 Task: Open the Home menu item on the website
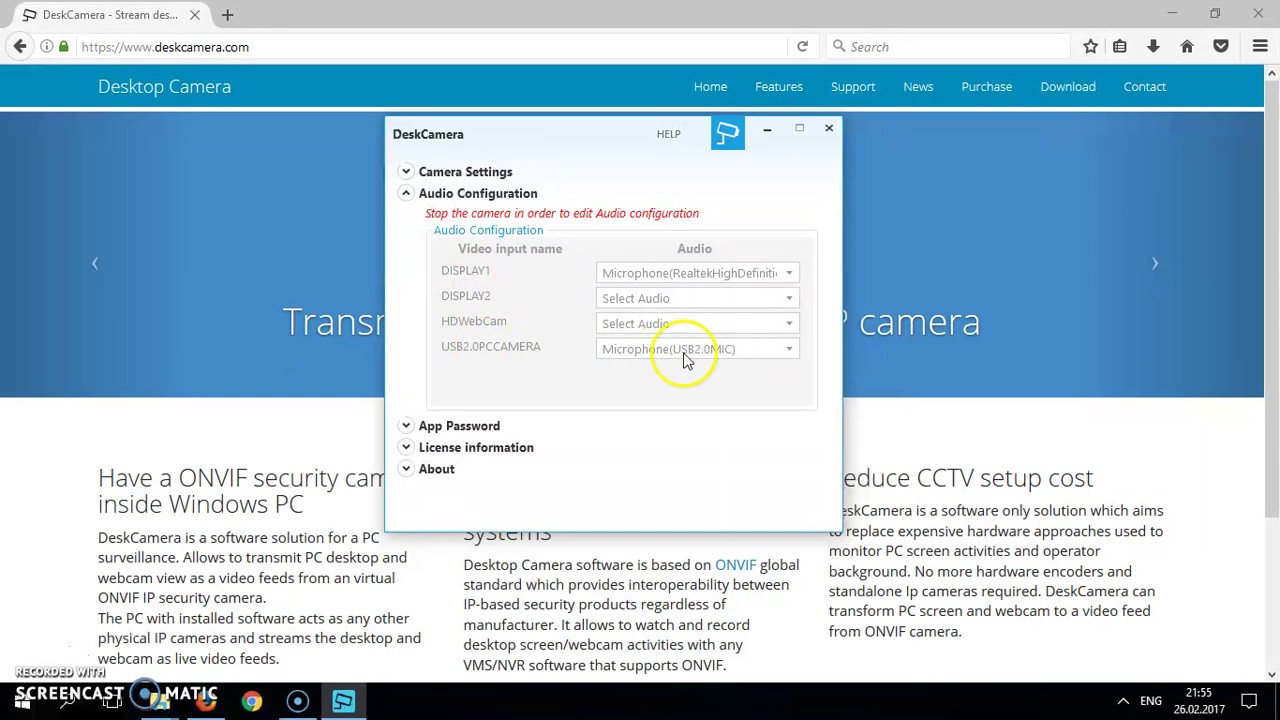click(x=710, y=87)
